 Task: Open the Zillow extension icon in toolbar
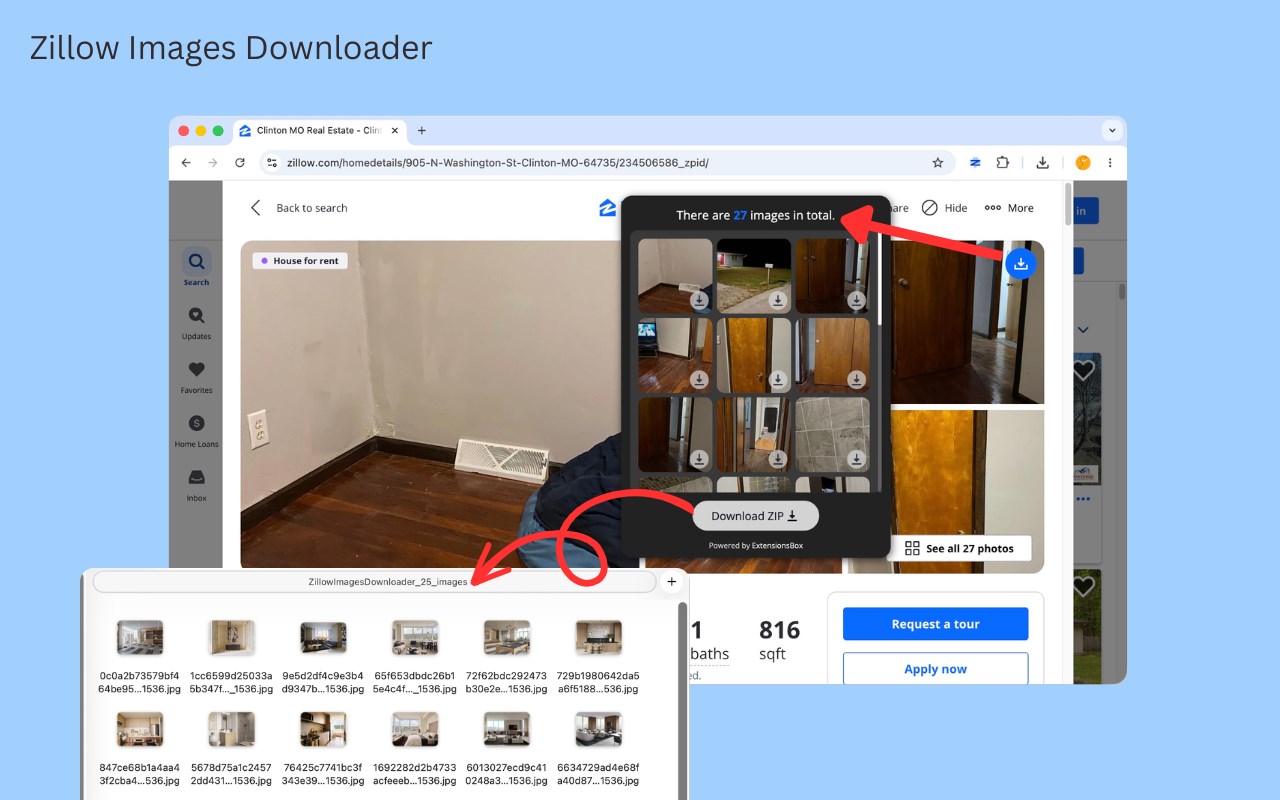tap(975, 163)
